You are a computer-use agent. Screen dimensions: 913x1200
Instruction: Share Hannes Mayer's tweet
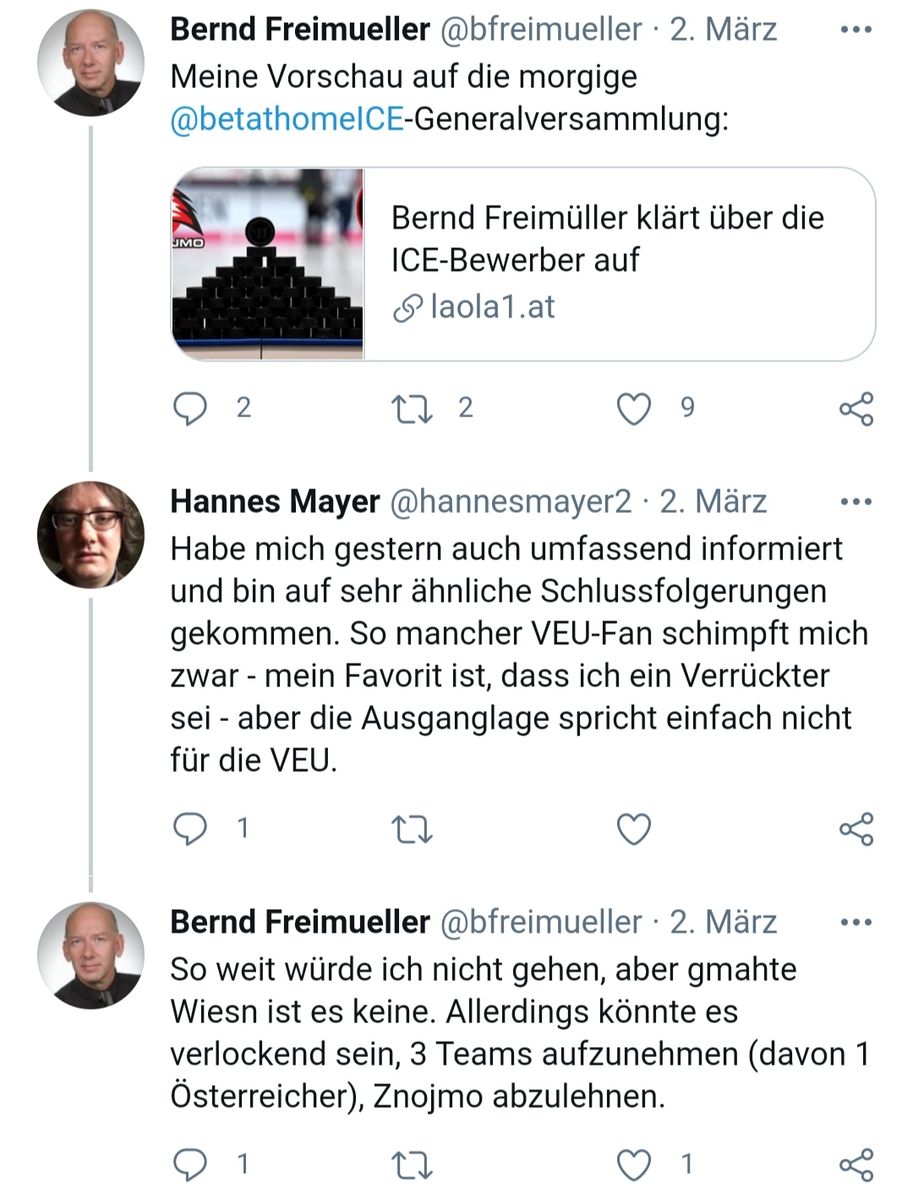(x=856, y=829)
